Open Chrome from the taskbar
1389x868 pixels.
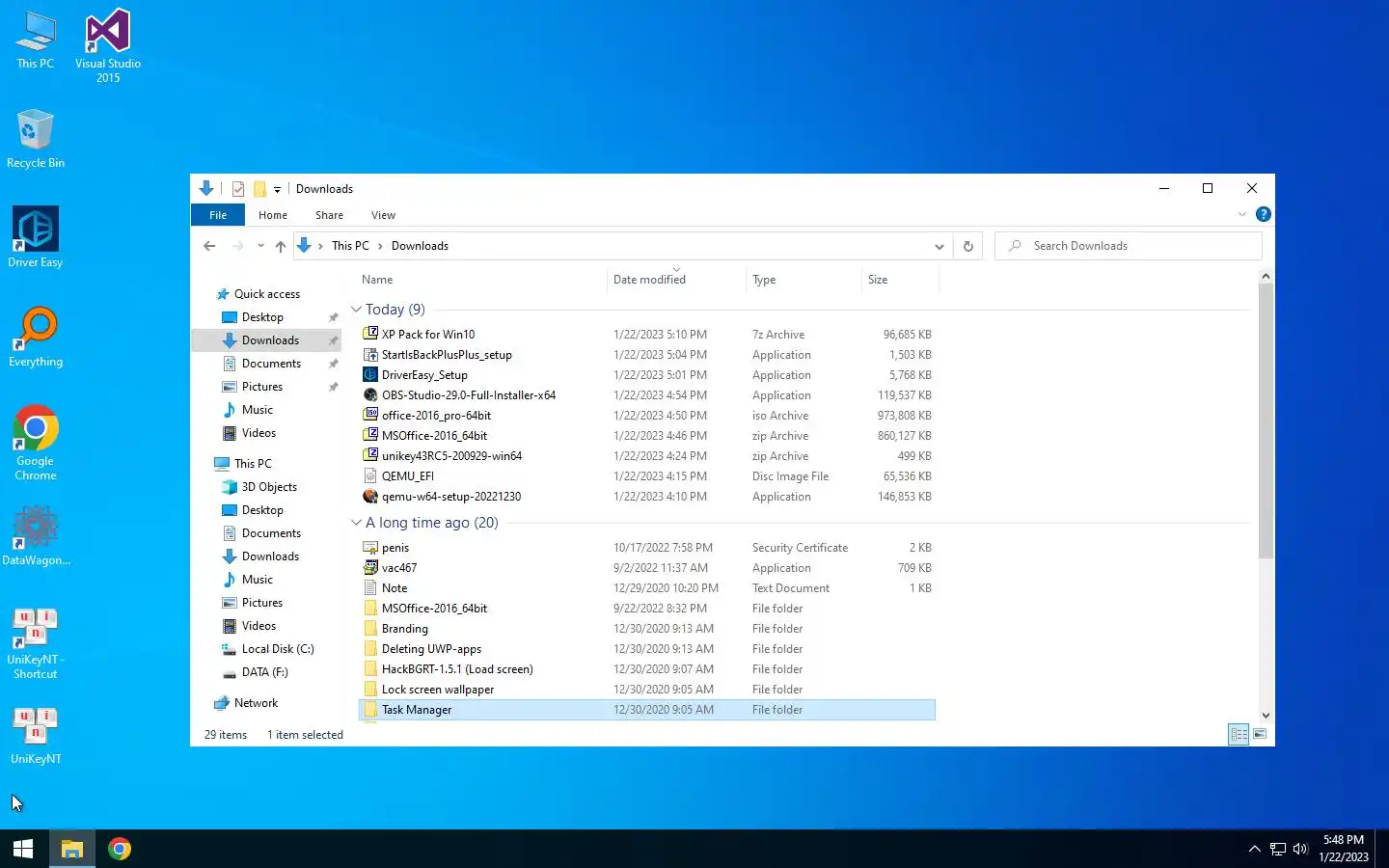[x=120, y=849]
